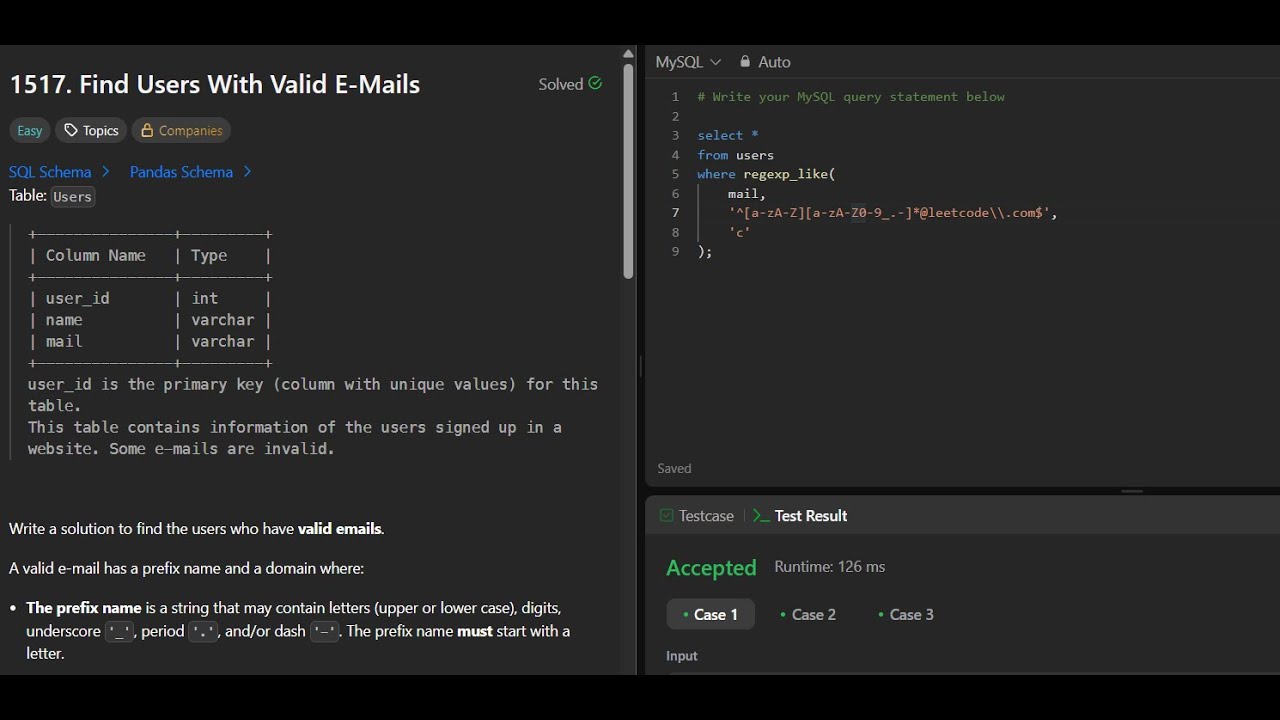Open the Topics tag
The image size is (1280, 720).
91,130
